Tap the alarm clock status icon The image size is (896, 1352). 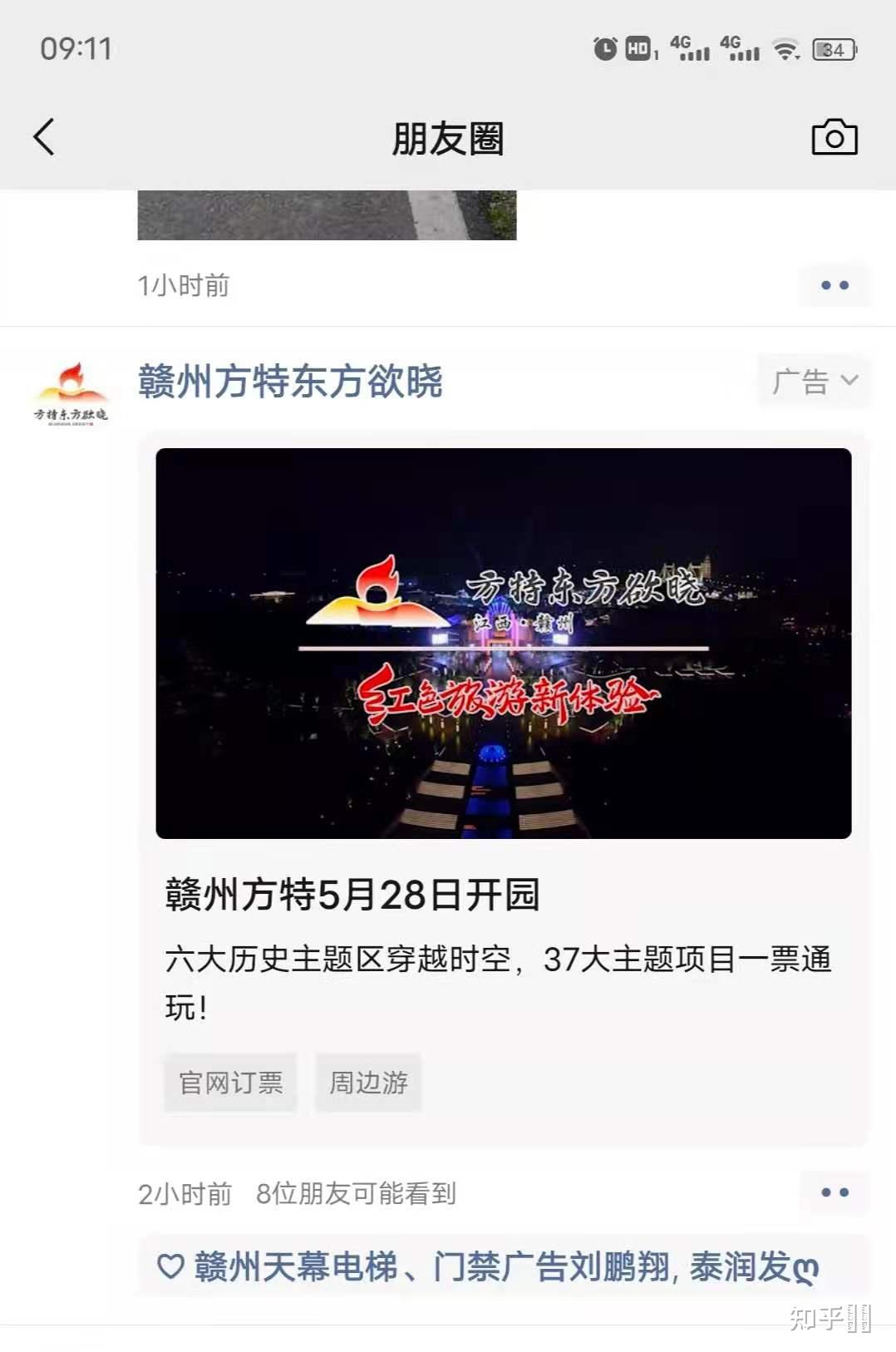click(x=605, y=49)
